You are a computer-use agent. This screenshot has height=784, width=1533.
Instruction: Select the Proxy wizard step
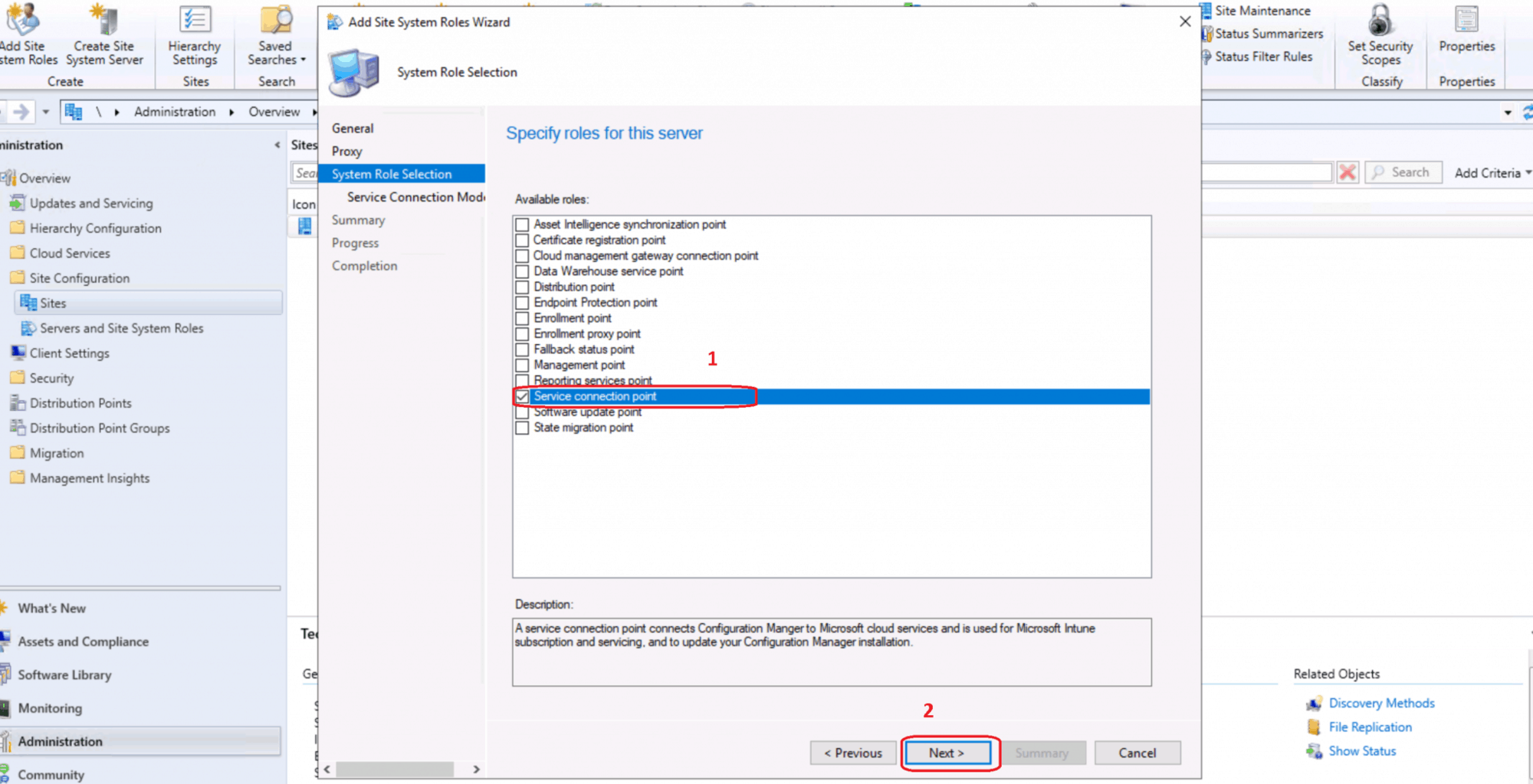346,151
